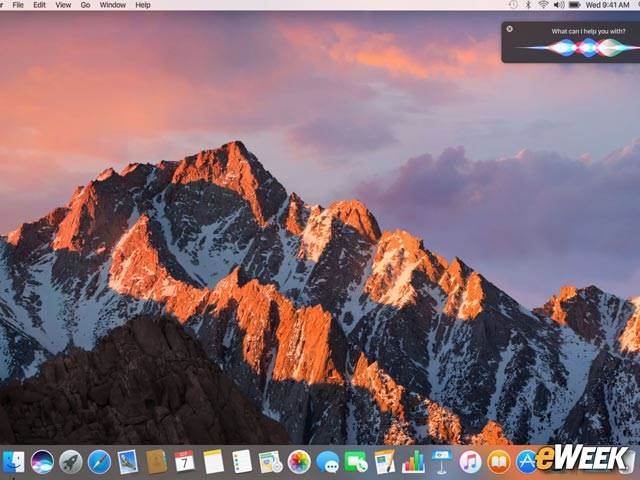The image size is (640, 480).
Task: Open Wi-Fi status menu
Action: tap(543, 5)
